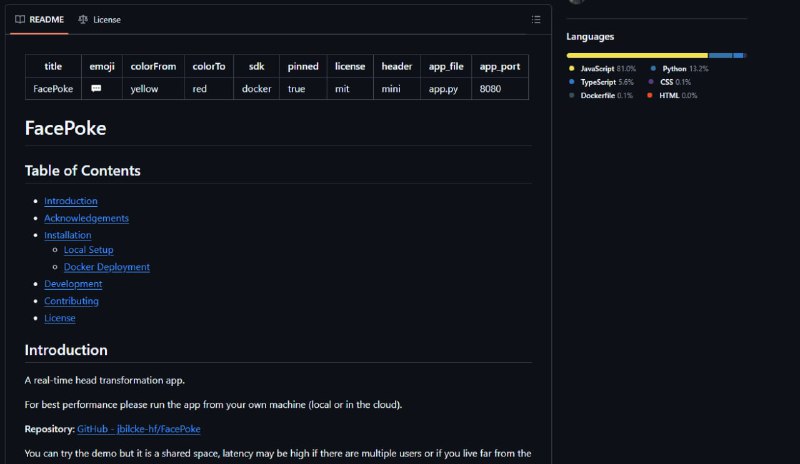Click the 'true' pinned table cell
The width and height of the screenshot is (800, 464).
pos(303,88)
